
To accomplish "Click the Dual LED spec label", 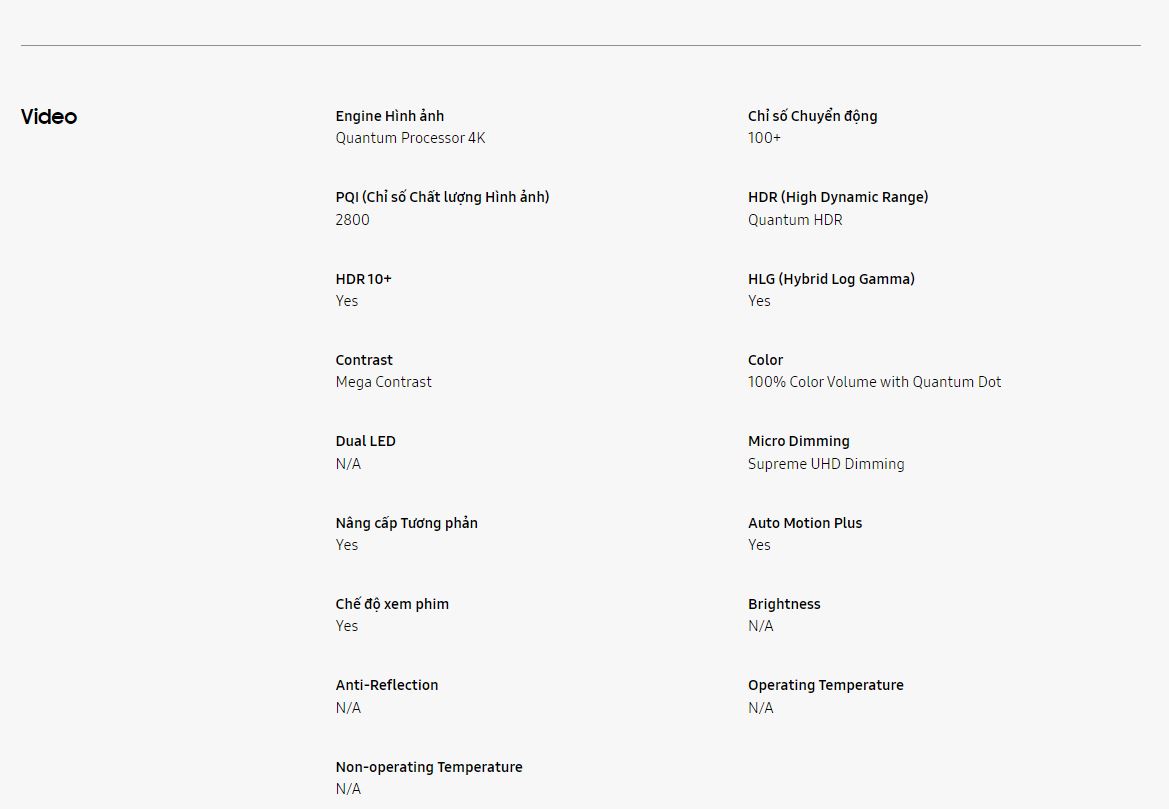I will (x=366, y=441).
